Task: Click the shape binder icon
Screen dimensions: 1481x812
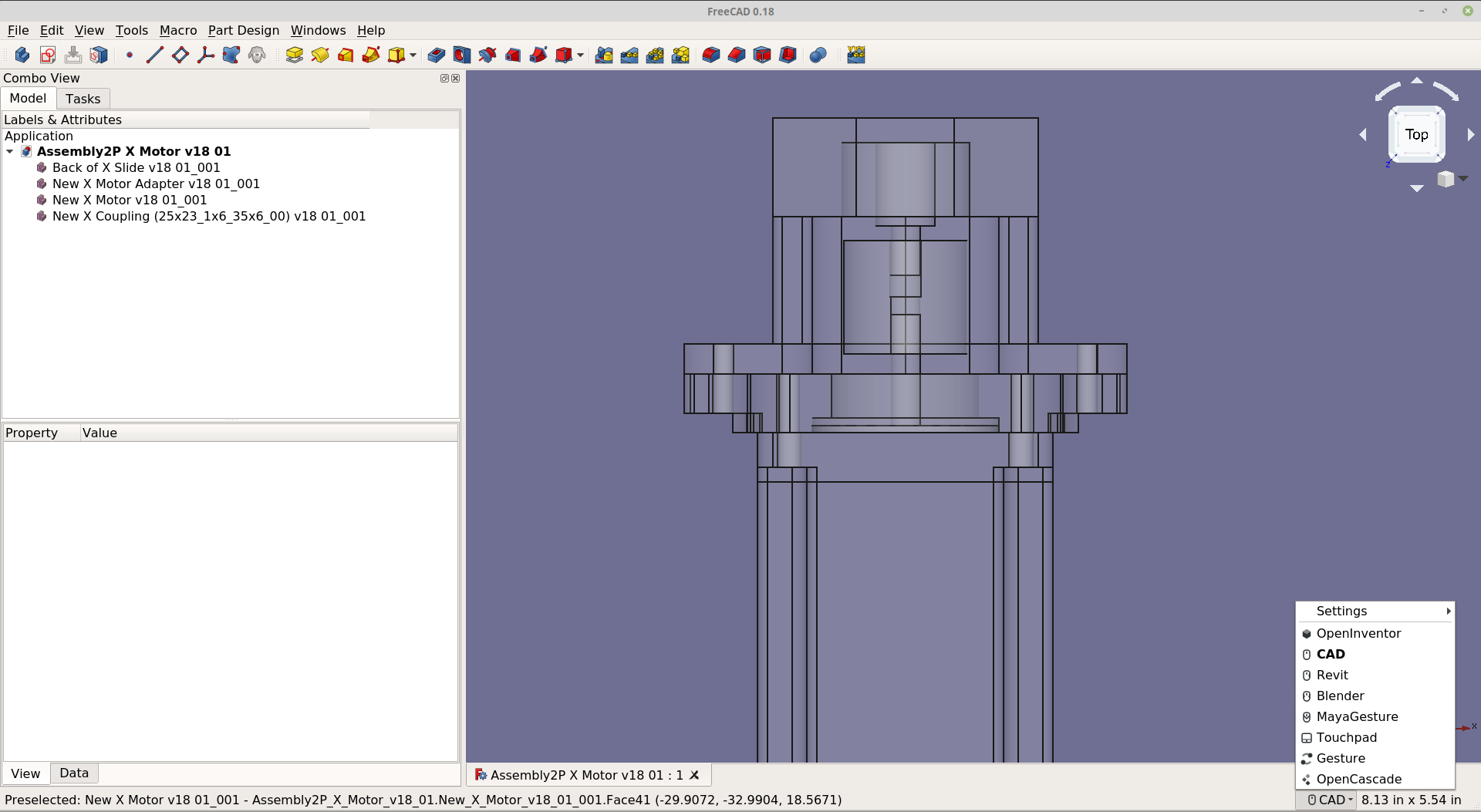Action: click(x=231, y=55)
